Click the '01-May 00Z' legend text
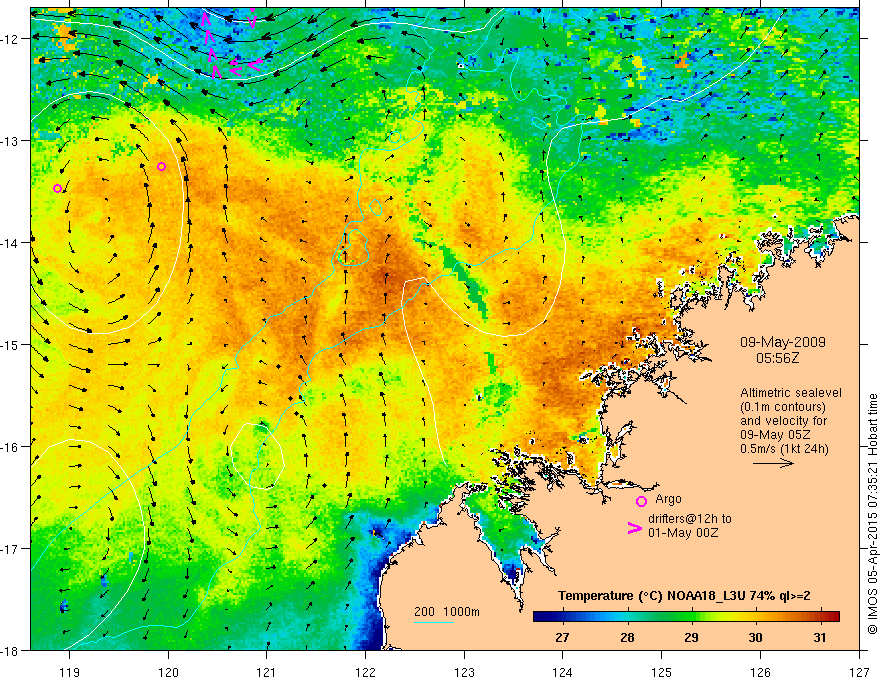The height and width of the screenshot is (680, 880). tap(683, 532)
